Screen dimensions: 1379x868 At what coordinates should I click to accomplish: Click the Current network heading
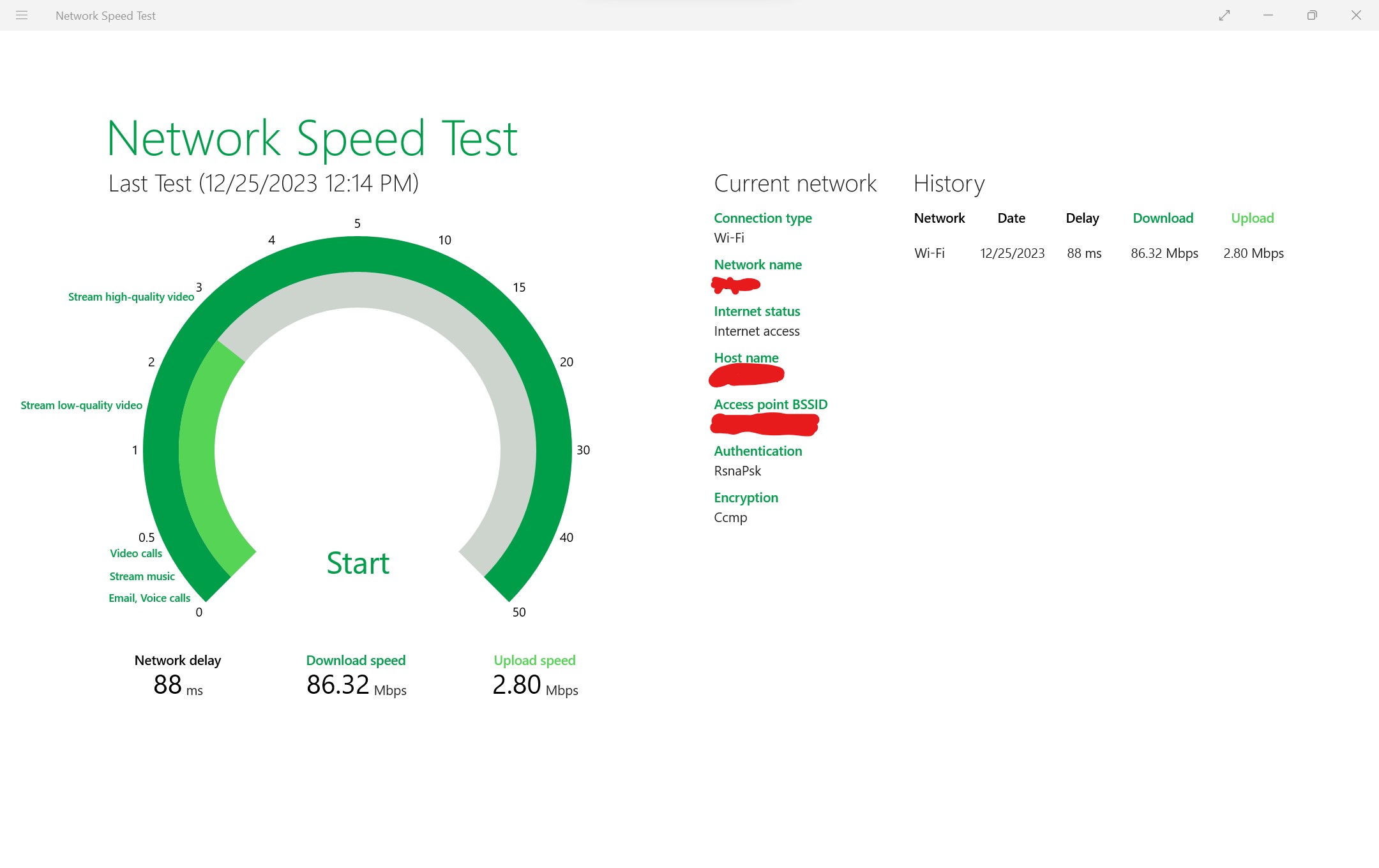(795, 183)
